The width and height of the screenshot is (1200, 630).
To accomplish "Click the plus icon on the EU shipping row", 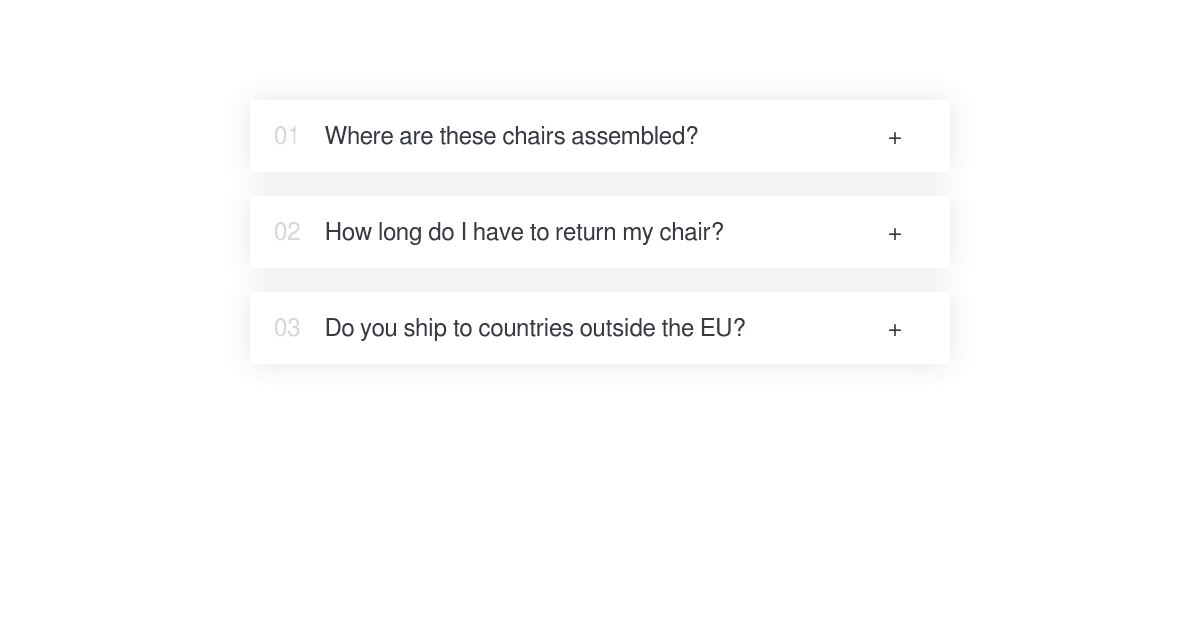I will pyautogui.click(x=895, y=330).
